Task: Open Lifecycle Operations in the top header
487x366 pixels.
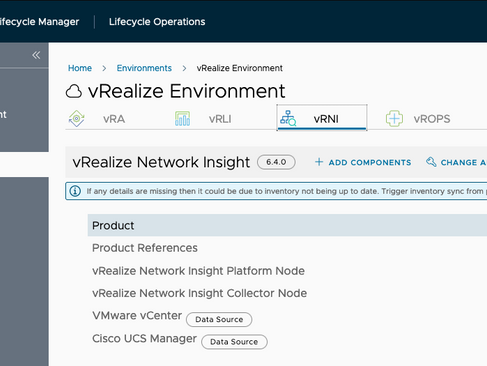Action: (x=157, y=22)
